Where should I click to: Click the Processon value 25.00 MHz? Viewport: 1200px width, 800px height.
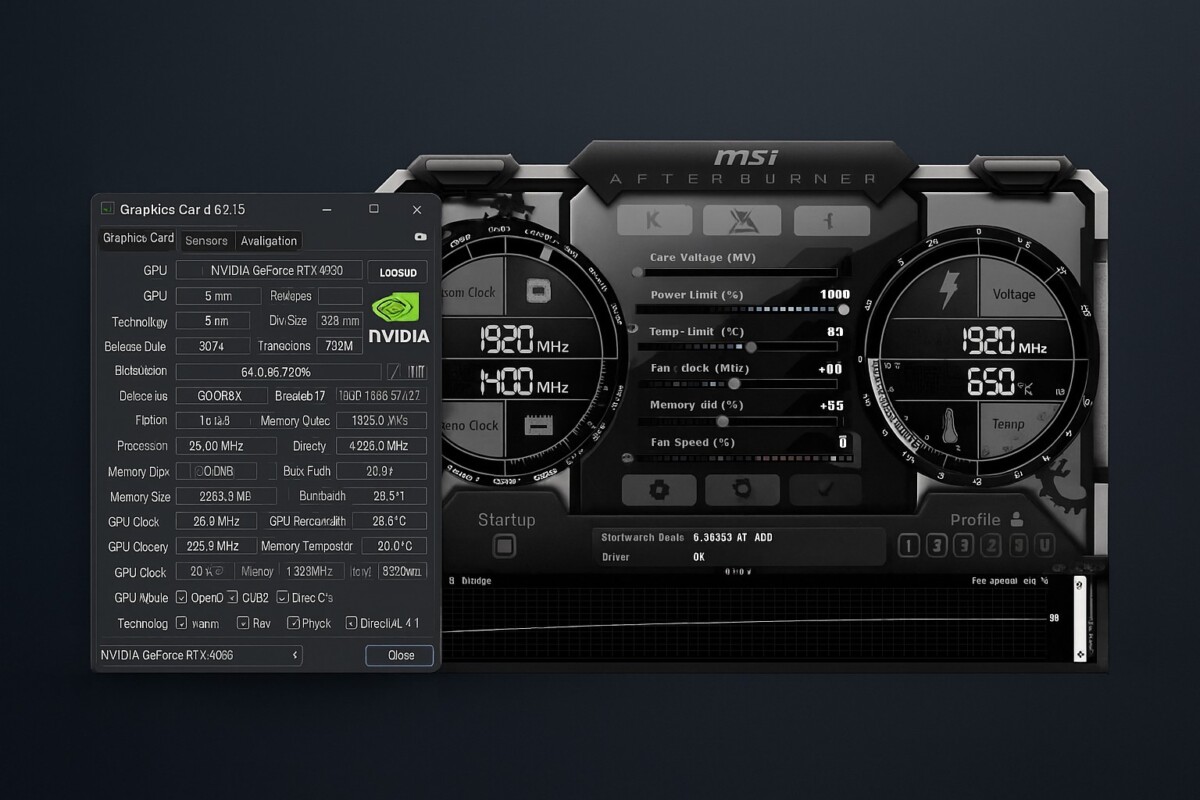pos(226,446)
